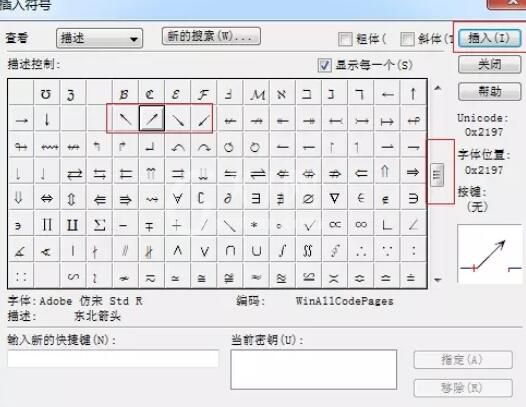Click the northeast arrow preview image

pyautogui.click(x=490, y=254)
